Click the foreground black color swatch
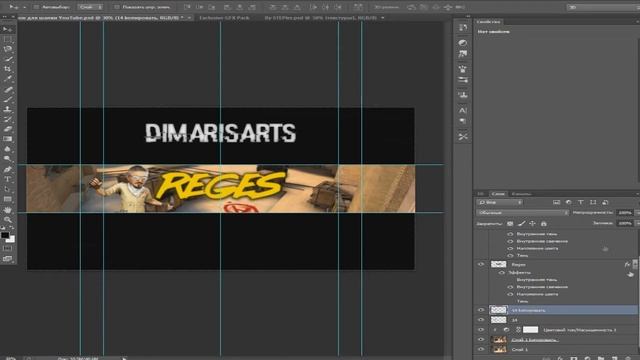640x360 pixels. pos(5,235)
